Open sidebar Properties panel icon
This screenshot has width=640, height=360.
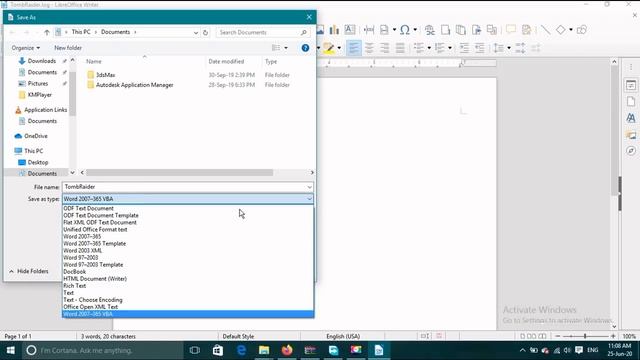(631, 85)
